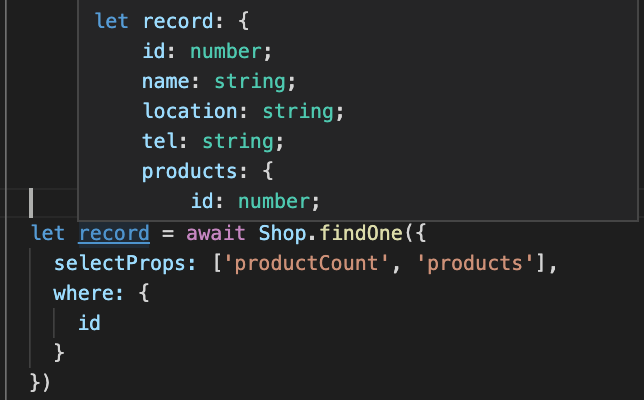This screenshot has height=400, width=644.
Task: Click the let keyword before record assignment
Action: [48, 234]
